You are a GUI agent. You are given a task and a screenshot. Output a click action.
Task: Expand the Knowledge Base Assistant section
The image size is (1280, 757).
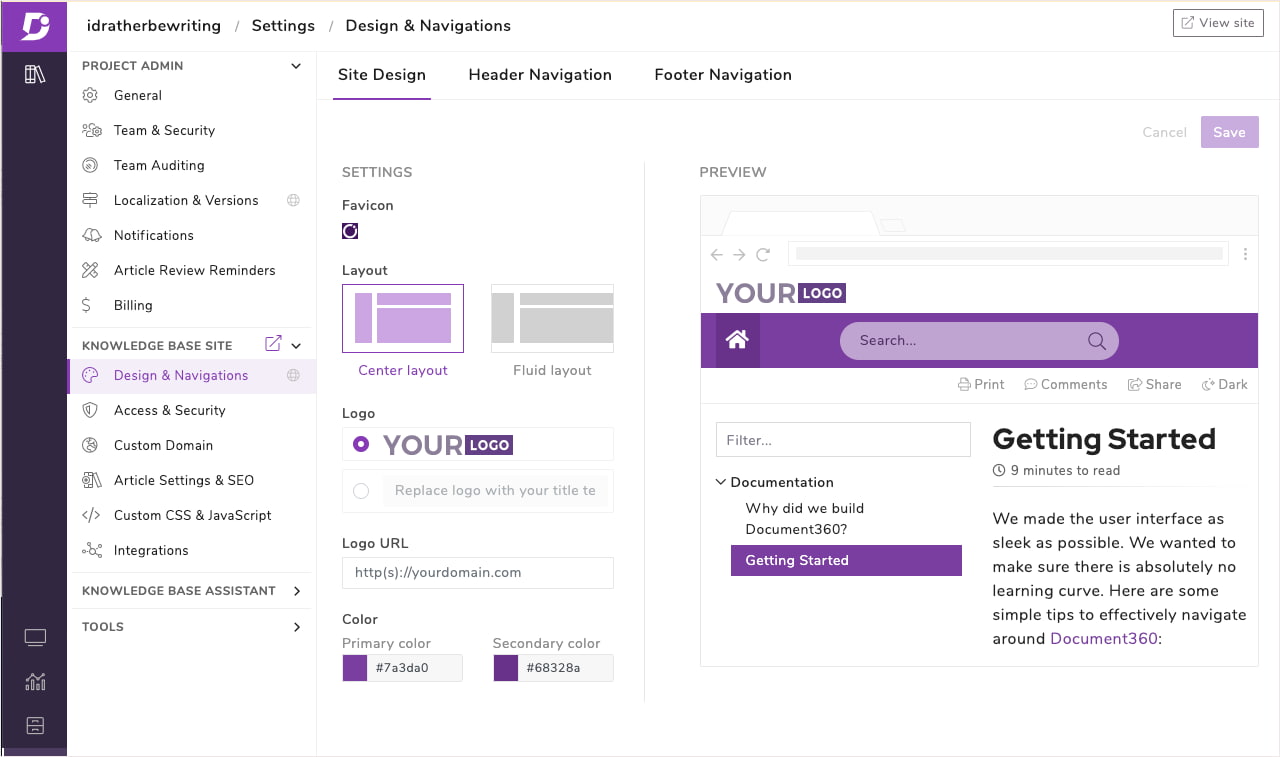(x=296, y=591)
